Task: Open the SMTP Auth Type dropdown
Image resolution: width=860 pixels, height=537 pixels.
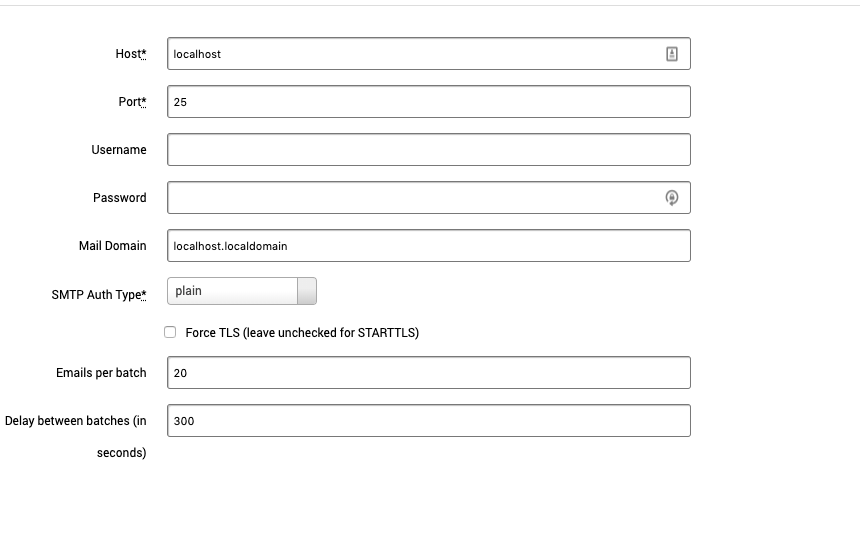Action: [x=242, y=291]
